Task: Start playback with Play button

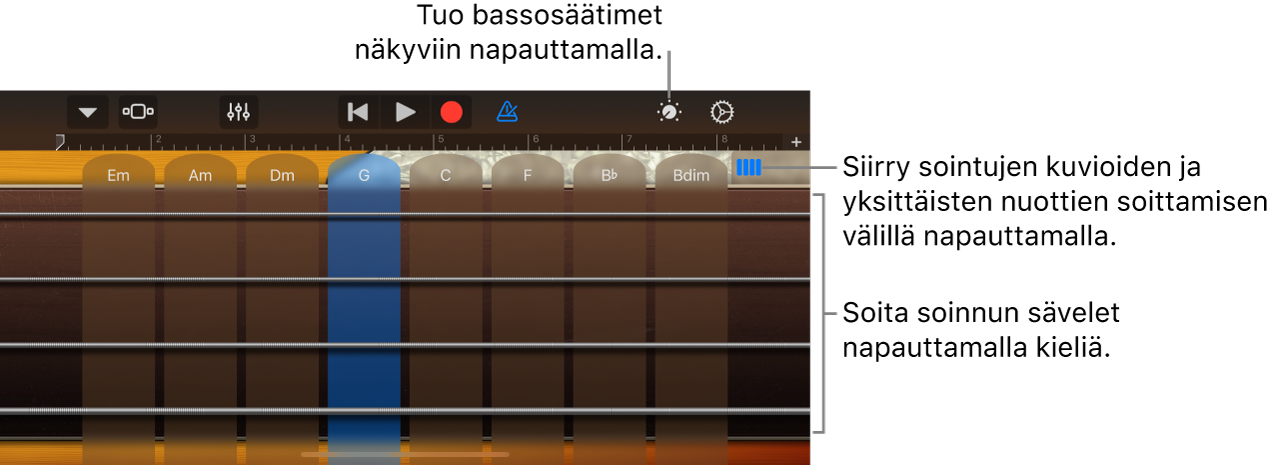Action: click(x=405, y=112)
